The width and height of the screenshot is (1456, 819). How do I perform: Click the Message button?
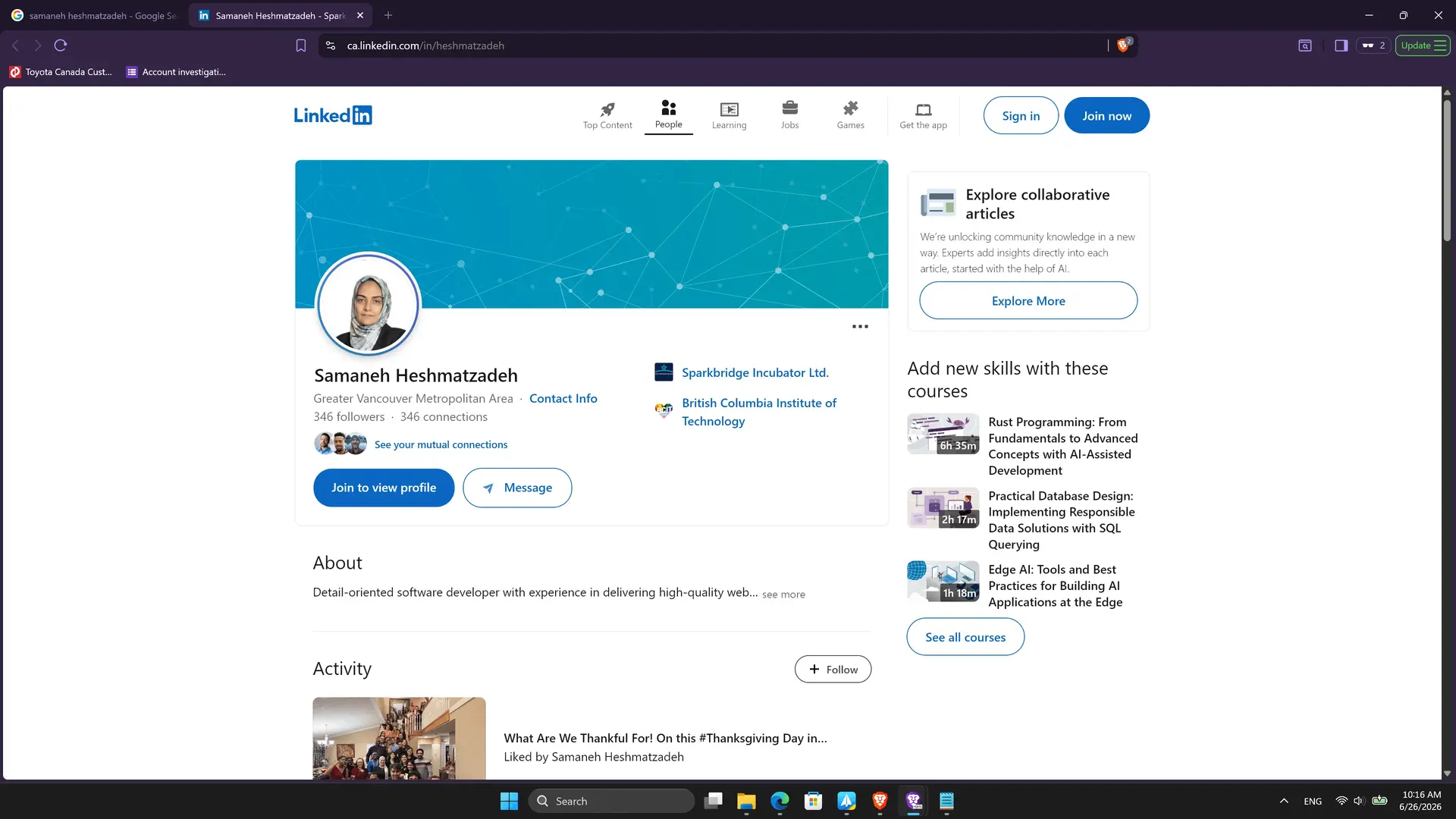pos(517,488)
